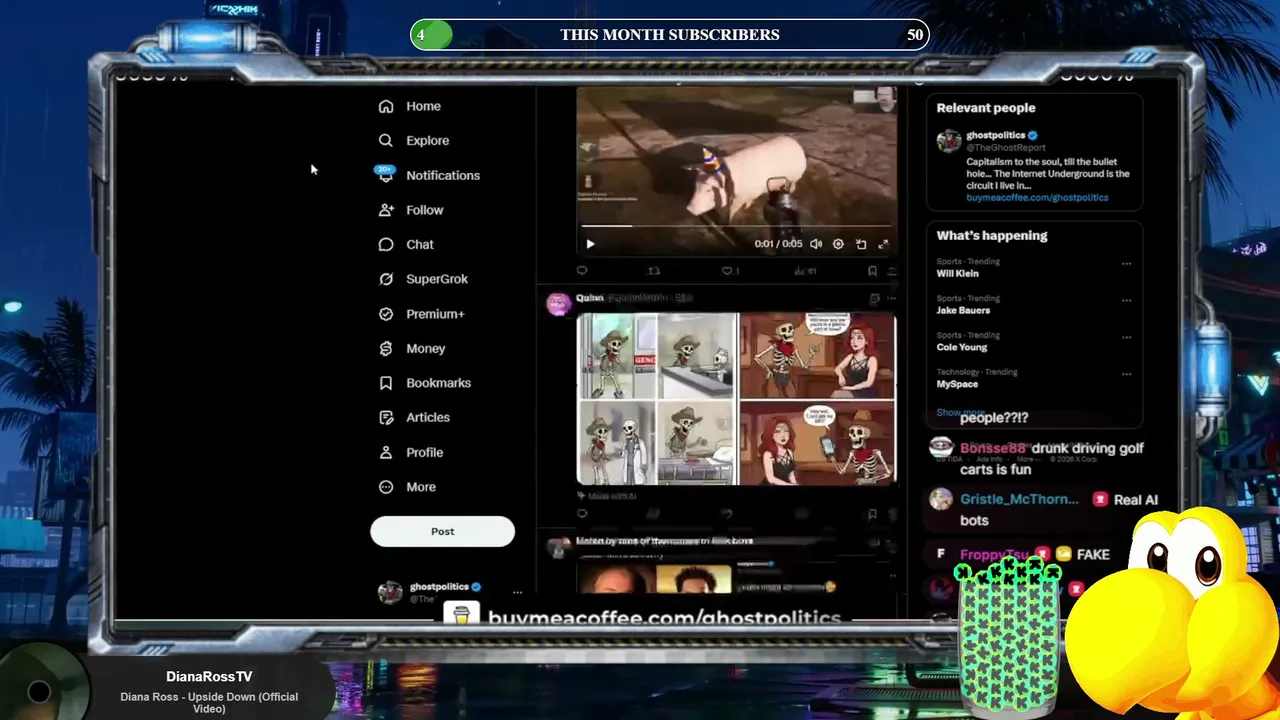
Task: Open the Explore magnifier icon
Action: (386, 141)
